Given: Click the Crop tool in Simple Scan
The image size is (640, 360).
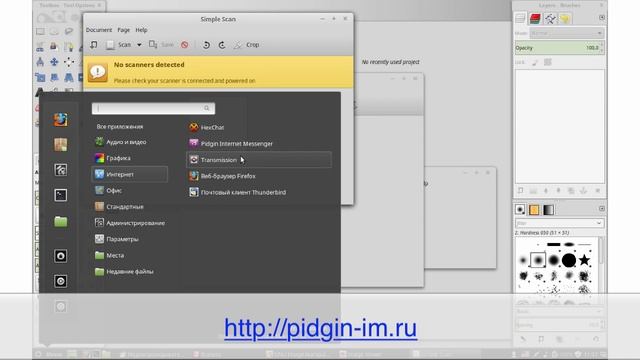Looking at the screenshot, I should [x=247, y=45].
